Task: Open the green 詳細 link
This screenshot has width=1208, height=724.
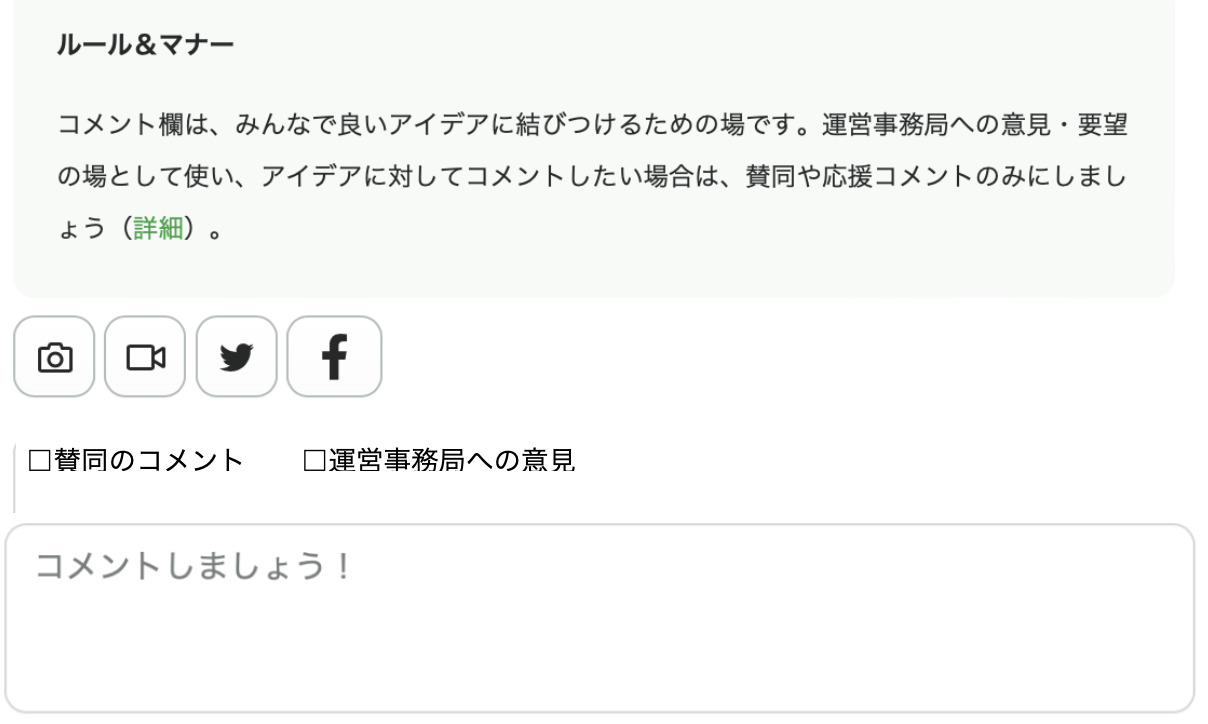Action: pyautogui.click(x=158, y=228)
